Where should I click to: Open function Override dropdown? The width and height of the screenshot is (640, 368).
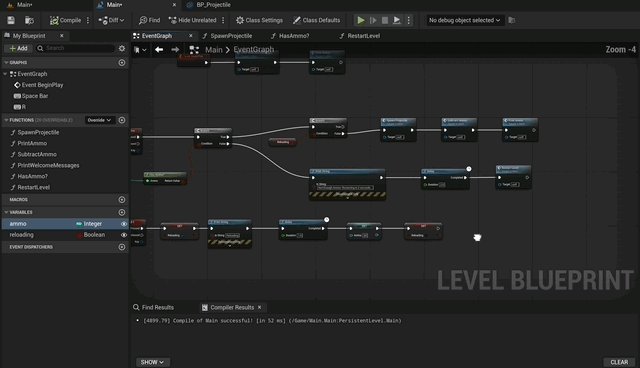point(99,120)
